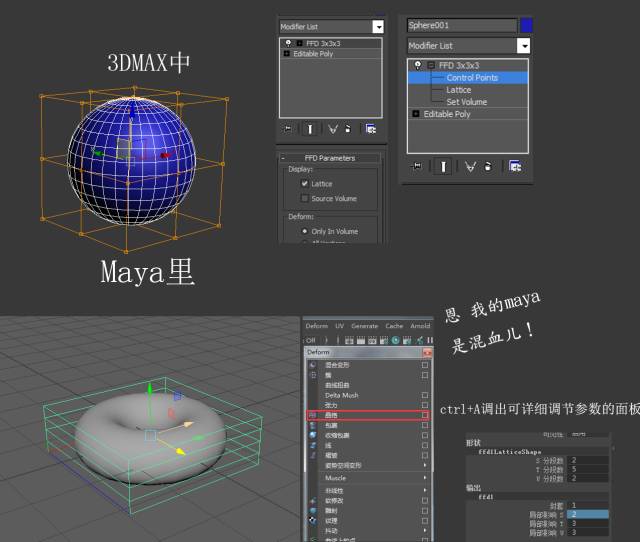The height and width of the screenshot is (542, 640).
Task: Uncheck the Lattice display checkbox
Action: coord(304,184)
